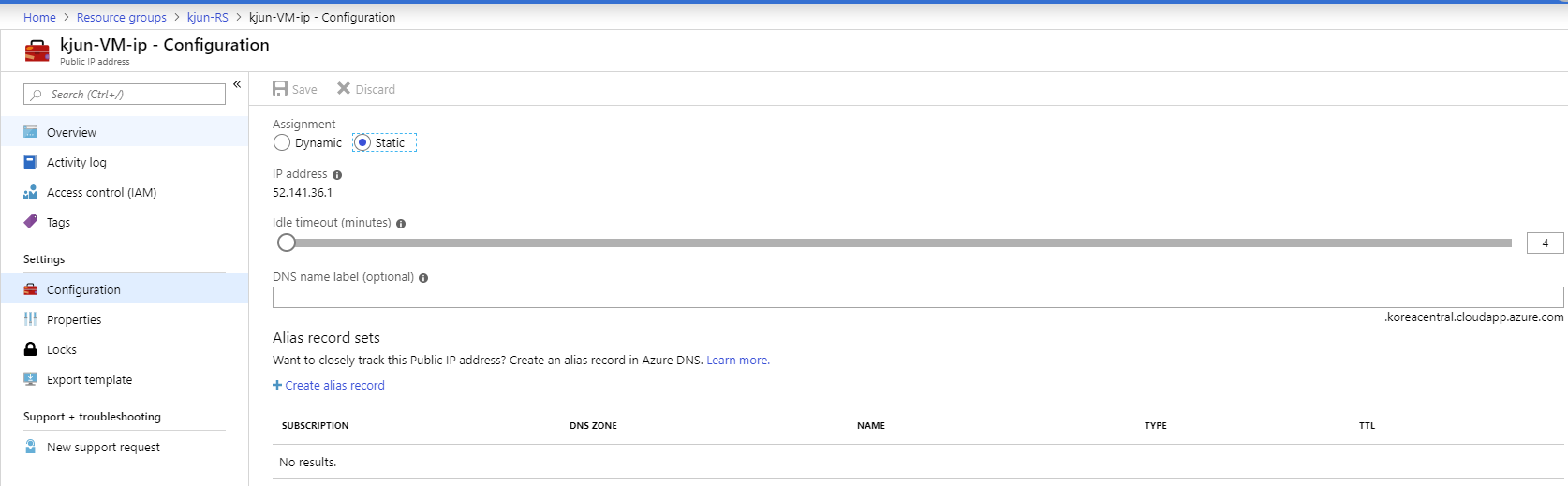Open Tags menu item
The height and width of the screenshot is (486, 1568).
pos(125,222)
